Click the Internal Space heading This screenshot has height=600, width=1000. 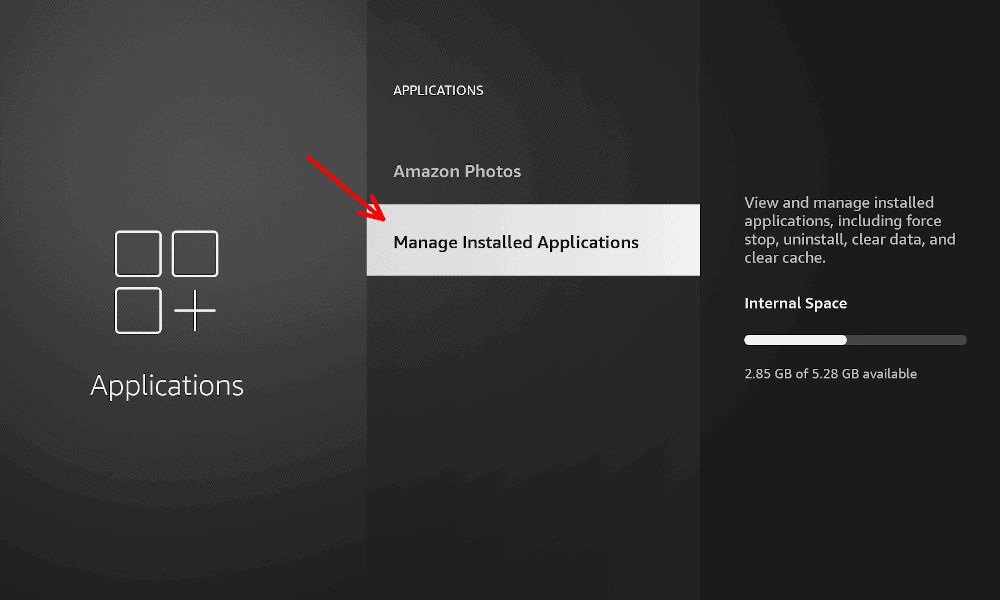pos(796,303)
